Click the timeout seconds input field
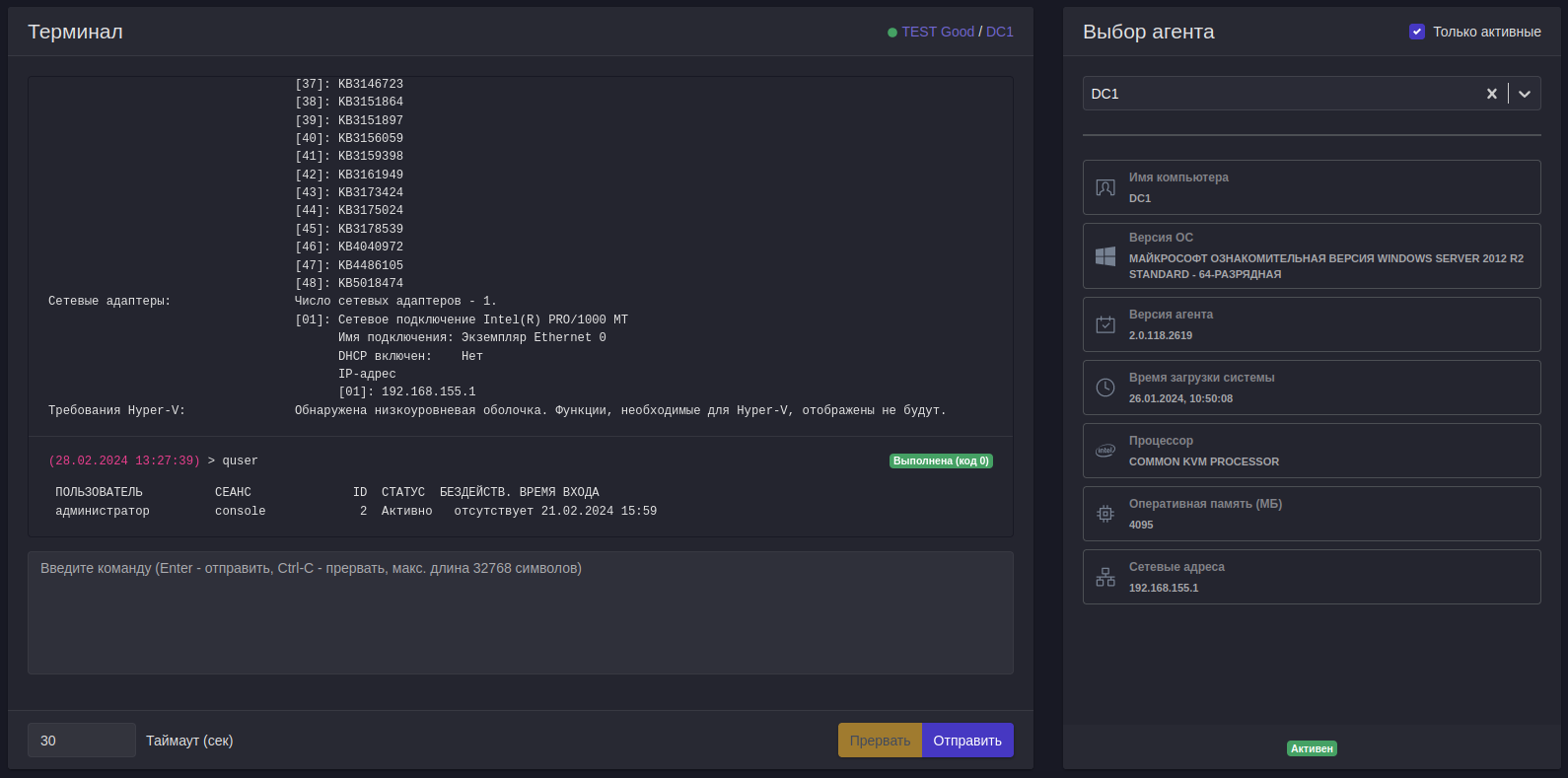Screen dimensions: 1568x778 click(x=82, y=741)
